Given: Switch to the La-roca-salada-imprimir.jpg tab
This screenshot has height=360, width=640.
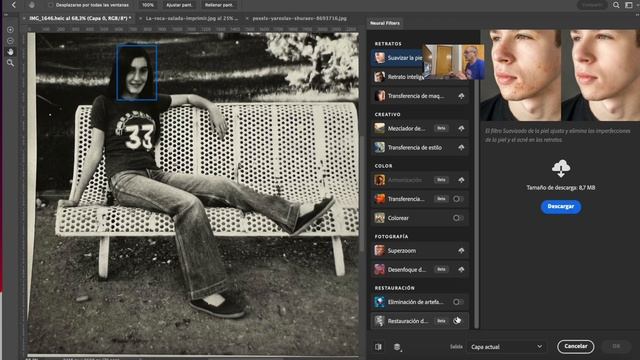Looking at the screenshot, I should click(x=191, y=18).
